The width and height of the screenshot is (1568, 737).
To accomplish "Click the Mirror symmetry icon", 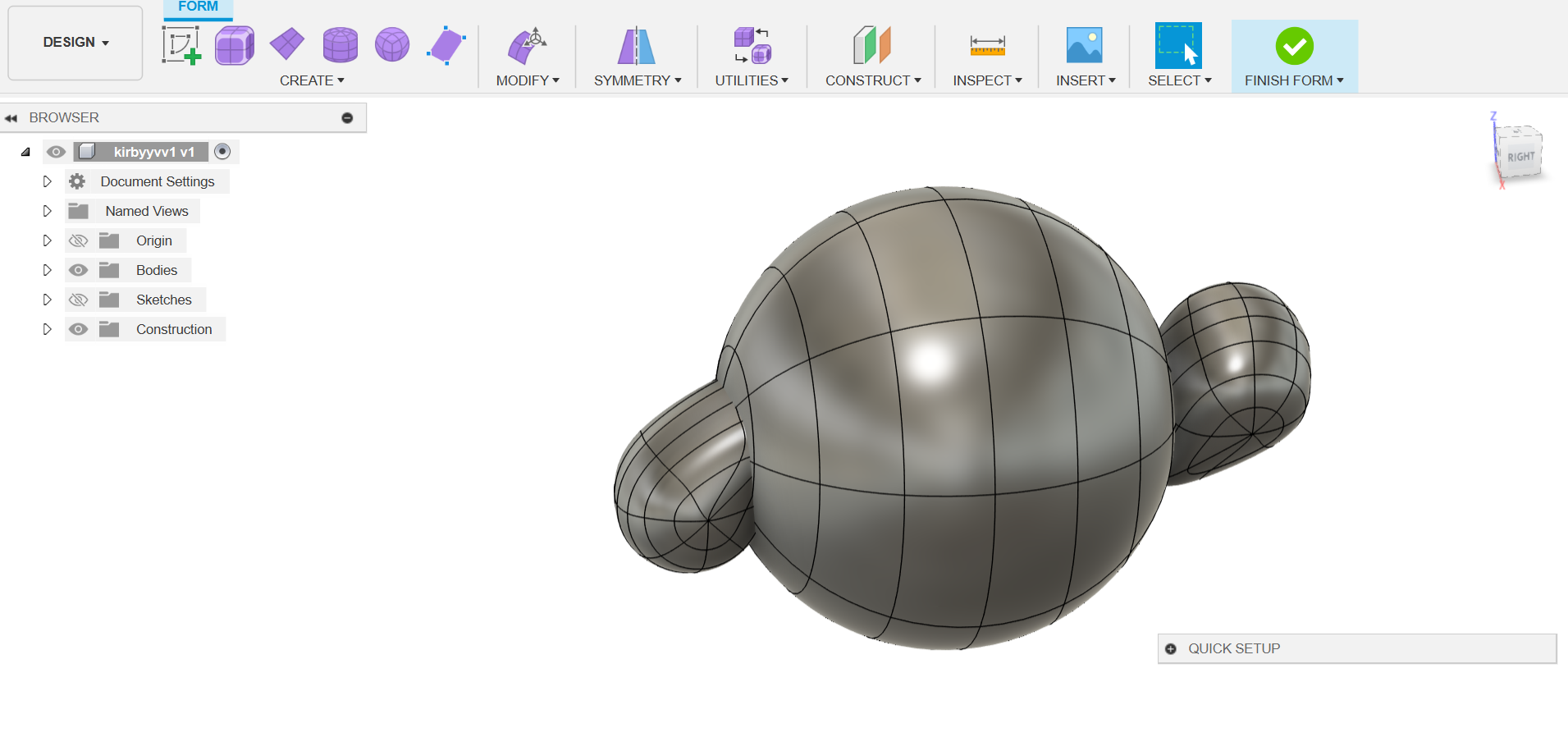I will (637, 45).
